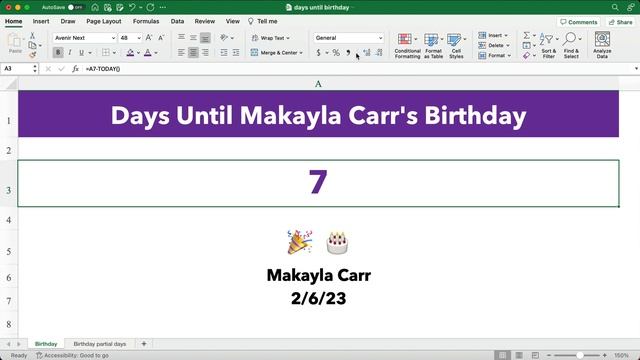This screenshot has height=360, width=640.
Task: Increase font size with the larger A icon
Action: 149,38
